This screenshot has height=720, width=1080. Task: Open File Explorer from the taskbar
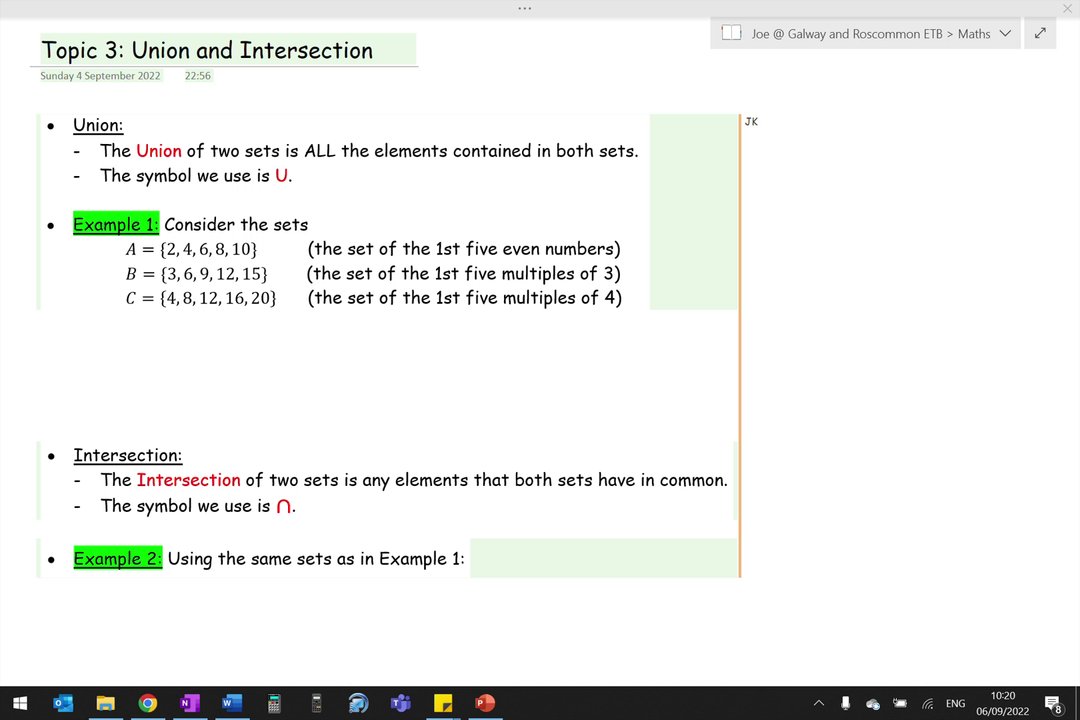[105, 703]
